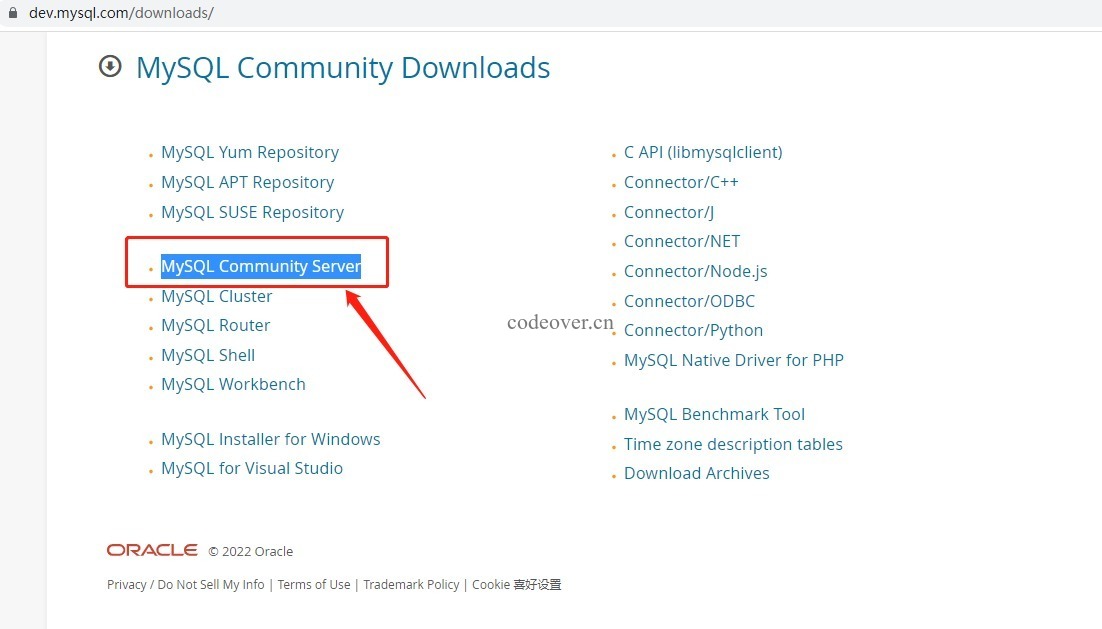Screen dimensions: 1102x629
Task: Open MySQL Shell download link
Action: click(208, 355)
